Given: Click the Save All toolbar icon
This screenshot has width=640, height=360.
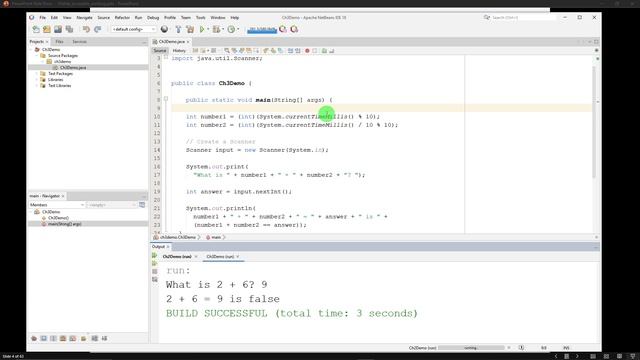Looking at the screenshot, I should click(x=69, y=29).
